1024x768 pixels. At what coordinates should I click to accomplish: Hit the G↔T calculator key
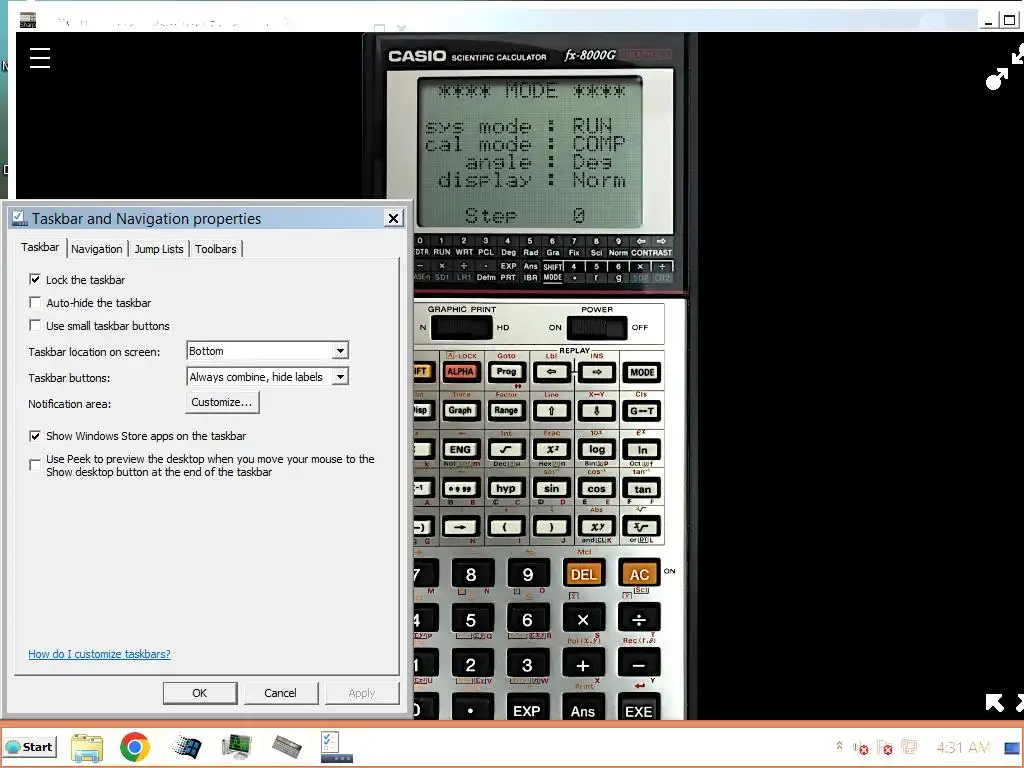[x=641, y=411]
